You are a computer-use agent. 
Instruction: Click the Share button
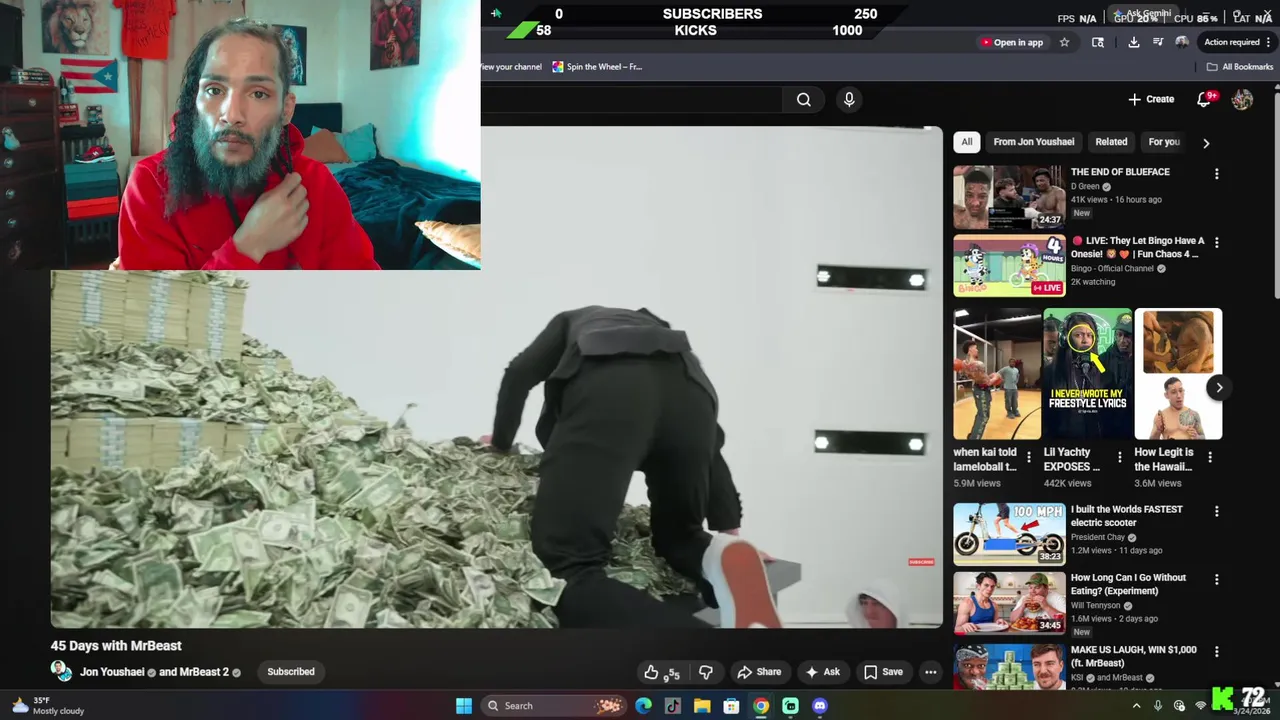tap(759, 672)
